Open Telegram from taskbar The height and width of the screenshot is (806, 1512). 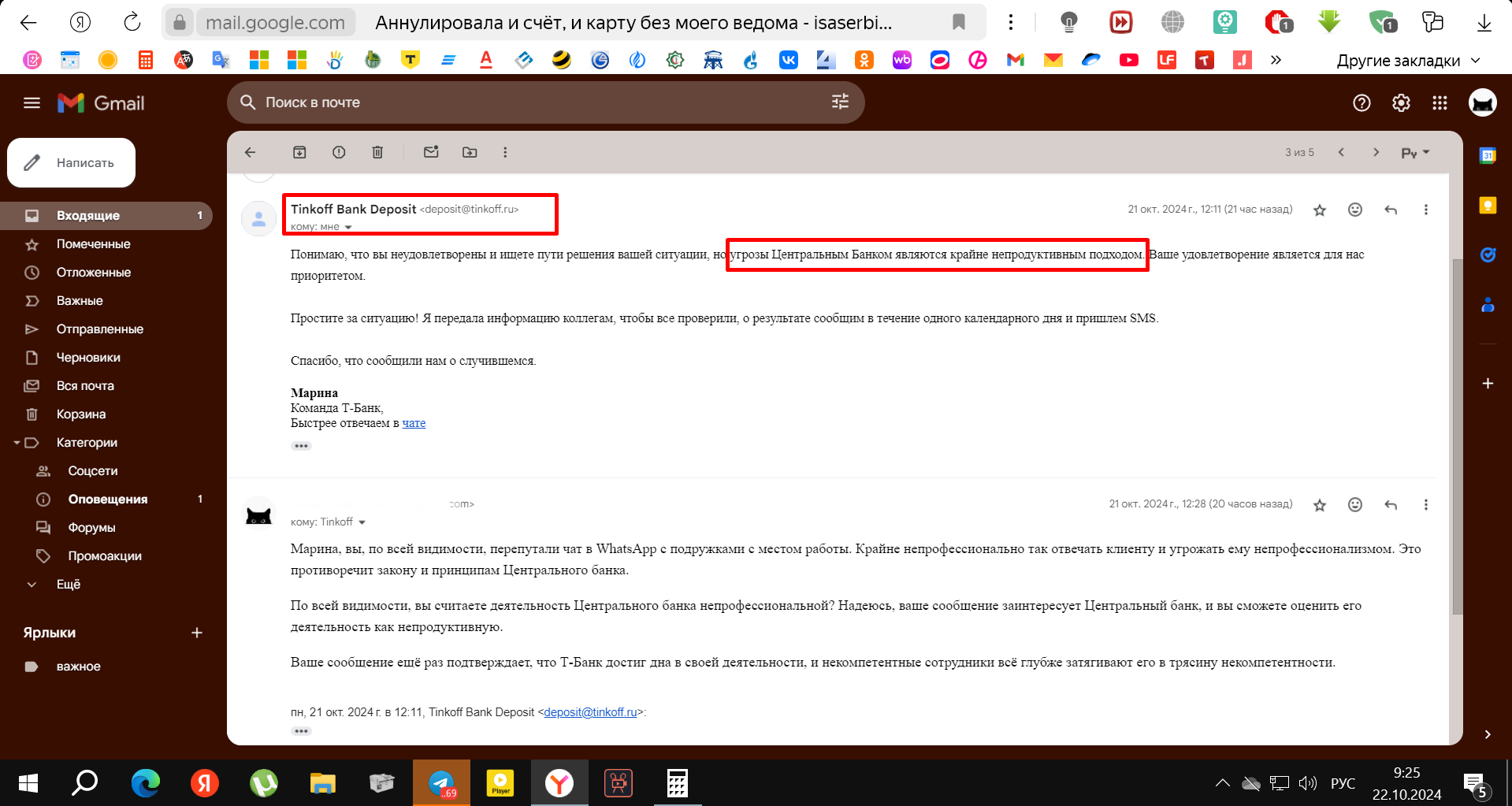441,783
